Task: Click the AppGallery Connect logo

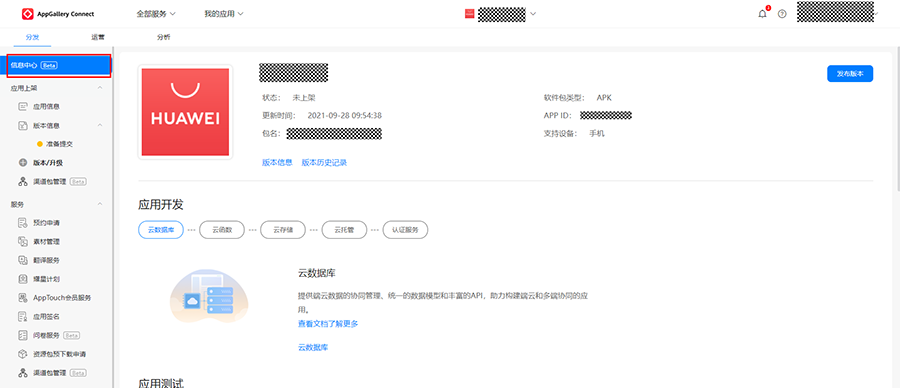Action: pyautogui.click(x=57, y=14)
